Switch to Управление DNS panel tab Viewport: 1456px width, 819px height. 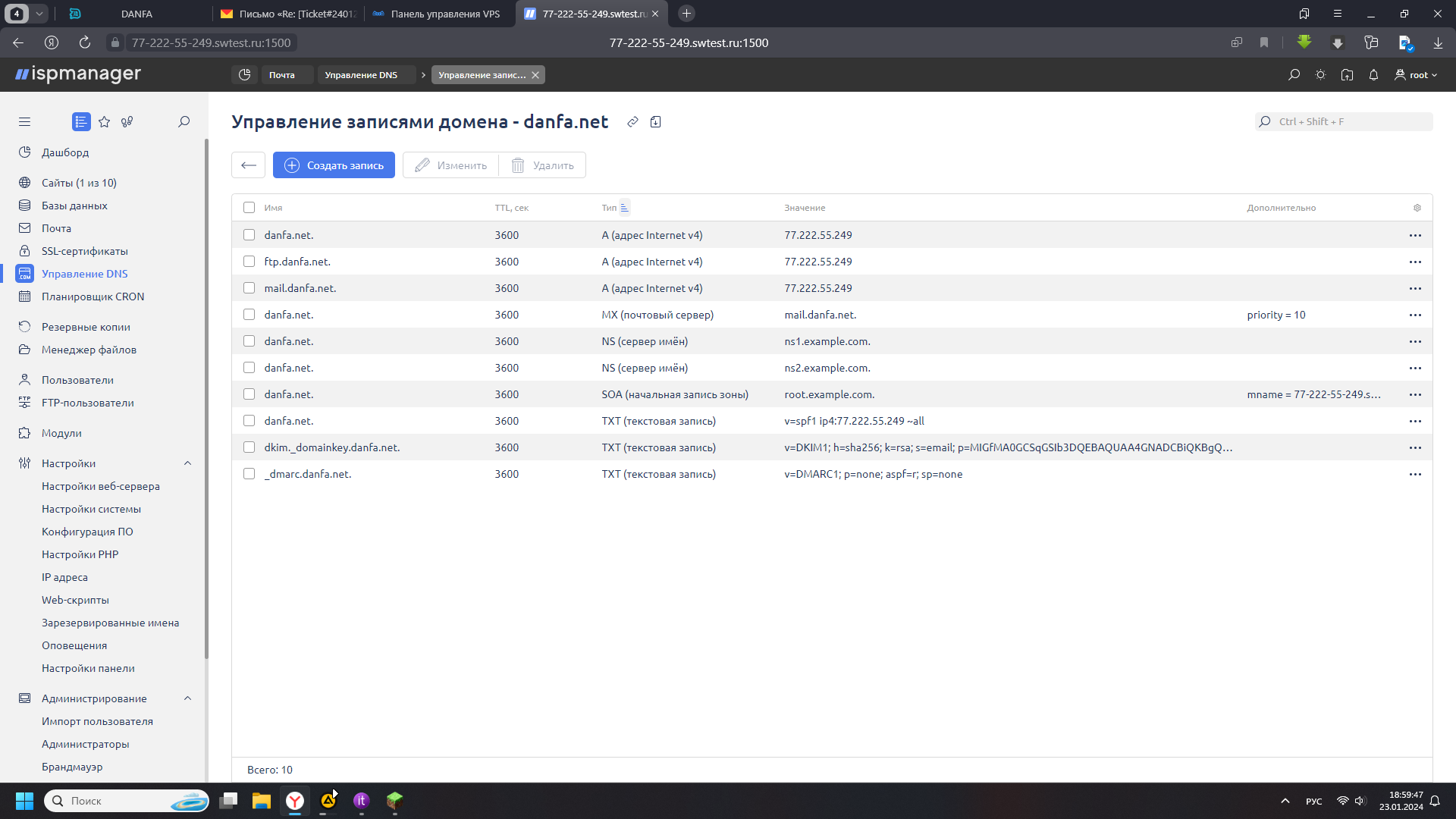367,75
